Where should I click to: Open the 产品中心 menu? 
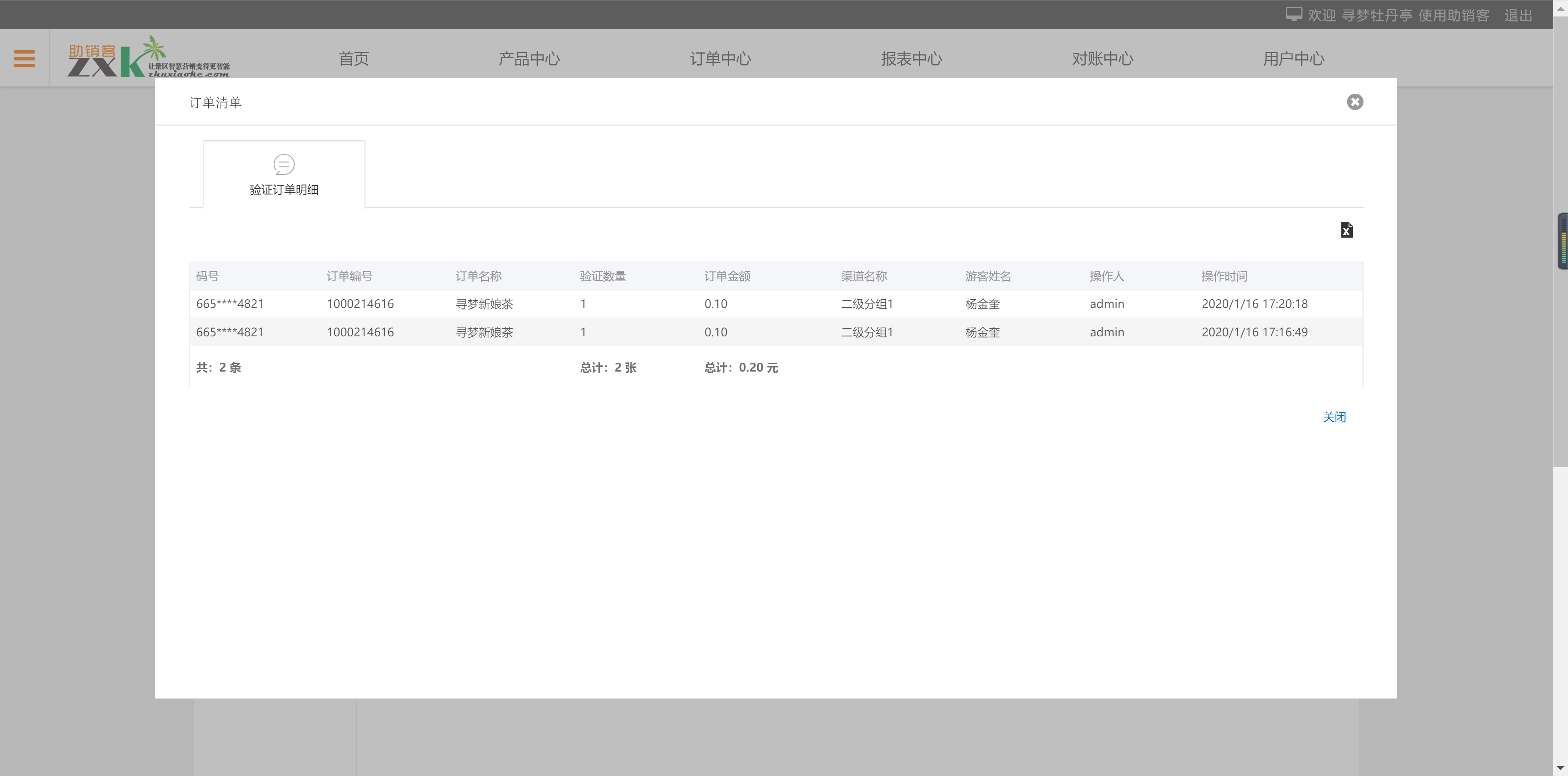pos(528,59)
